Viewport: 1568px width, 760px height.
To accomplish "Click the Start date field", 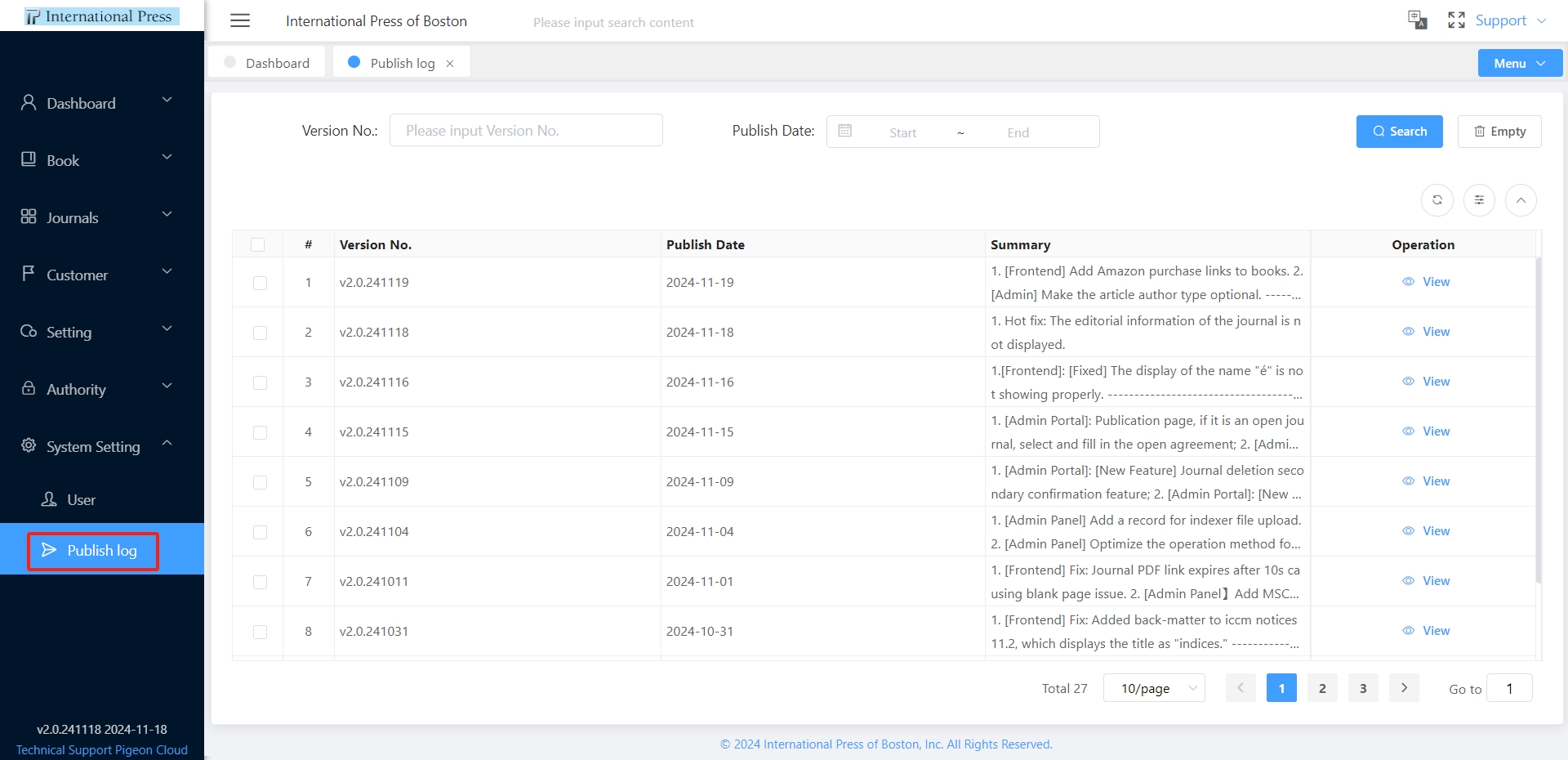I will 903,132.
